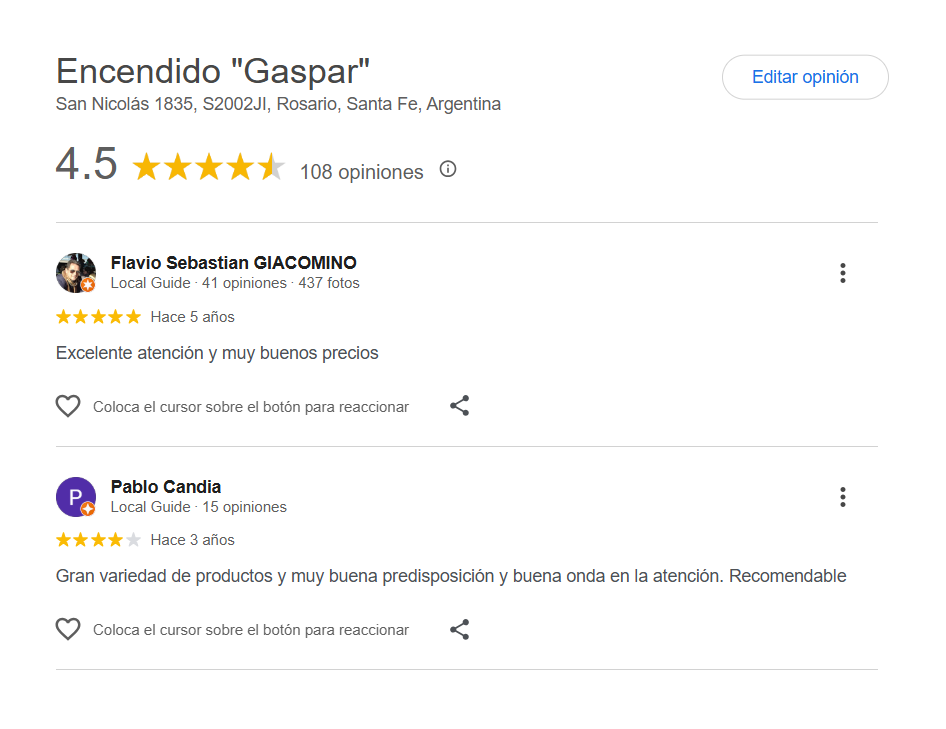The width and height of the screenshot is (946, 729).
Task: Share Flavio Sebastian GIACOMINO's review
Action: tap(459, 406)
